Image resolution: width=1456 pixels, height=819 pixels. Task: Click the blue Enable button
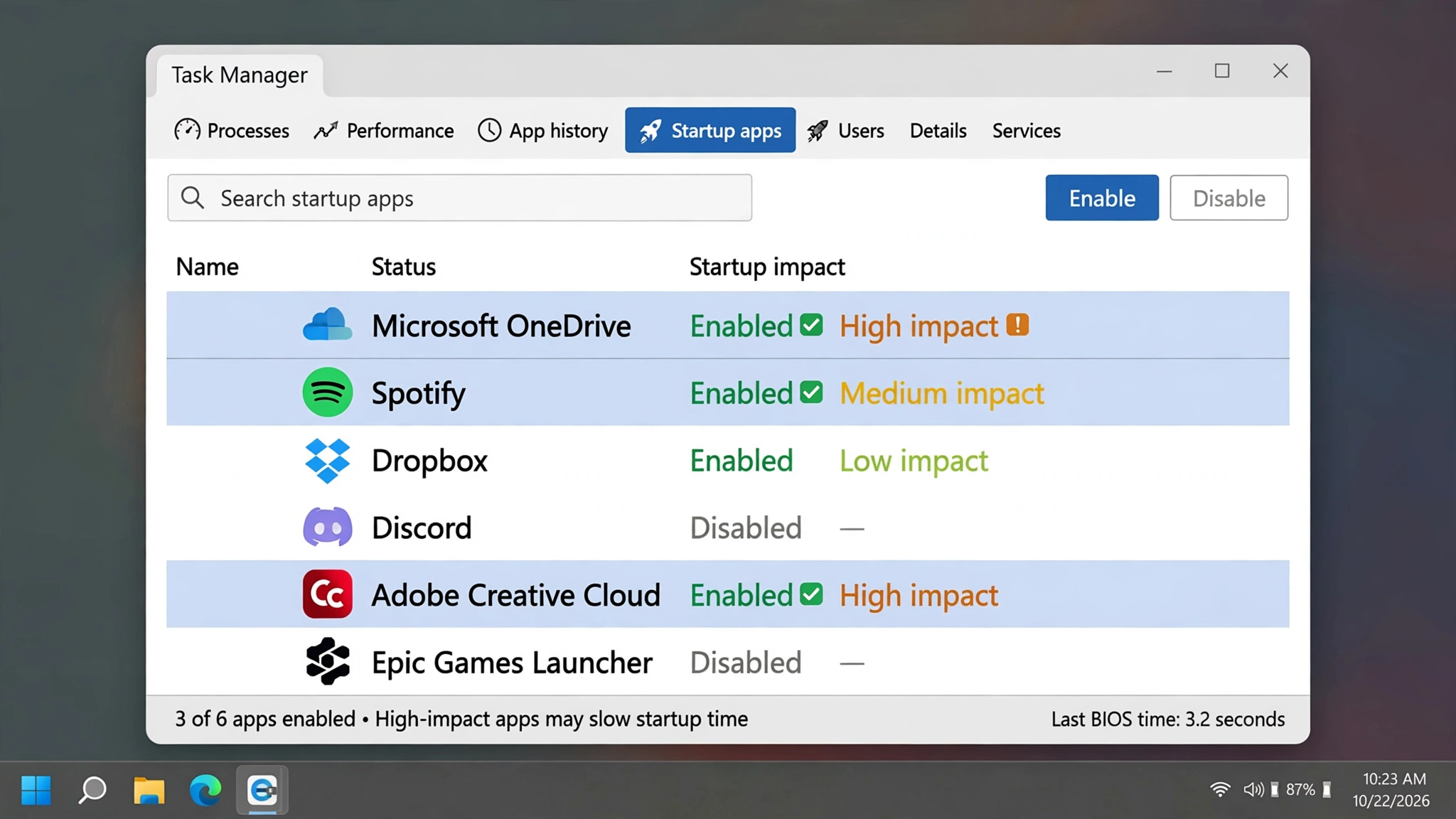click(x=1102, y=198)
